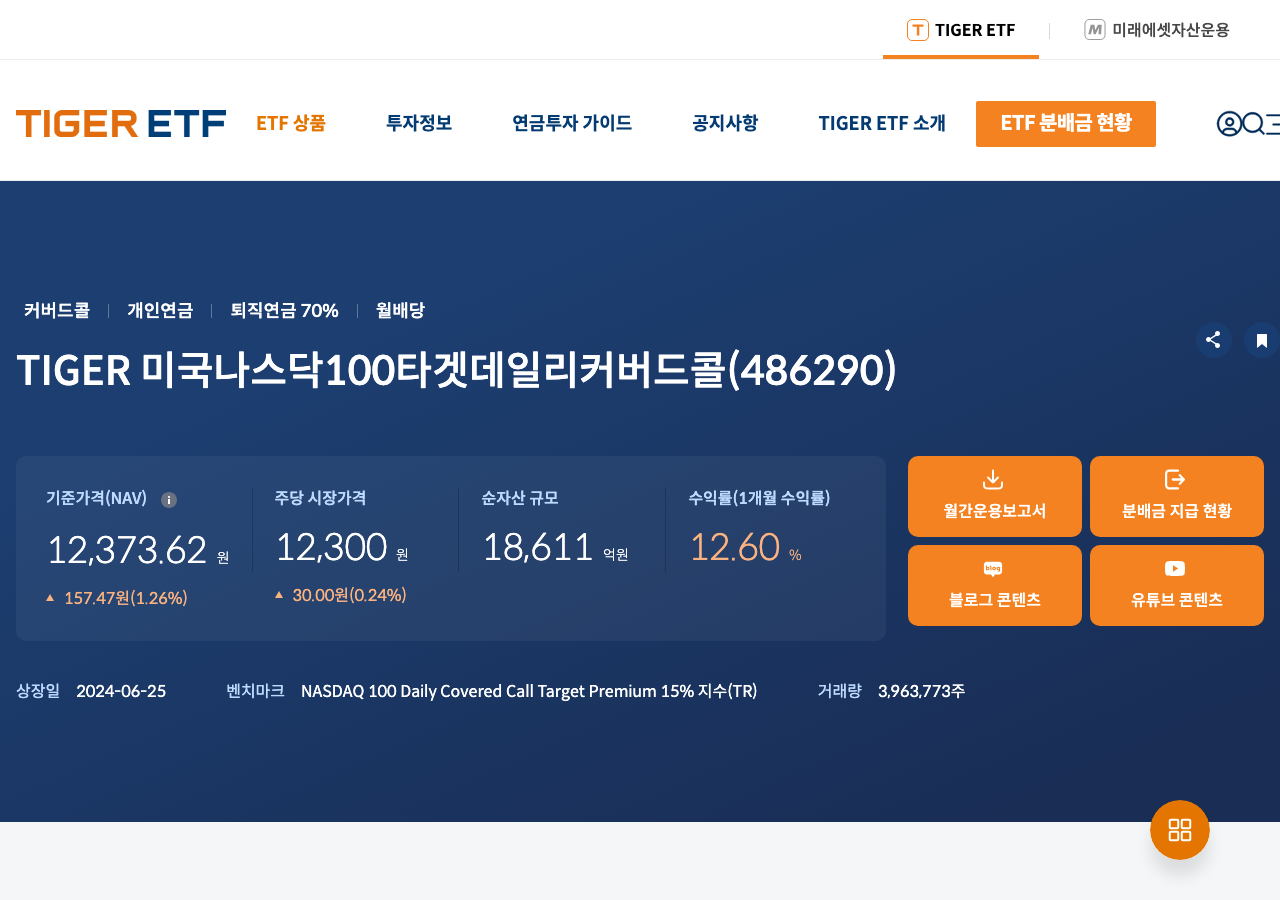Click the NASDAQ 100 benchmark name
1280x900 pixels.
(x=529, y=691)
